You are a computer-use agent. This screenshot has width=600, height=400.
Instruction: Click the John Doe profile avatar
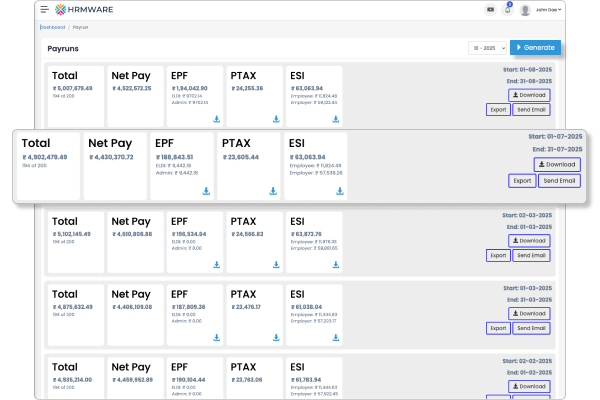(x=527, y=9)
